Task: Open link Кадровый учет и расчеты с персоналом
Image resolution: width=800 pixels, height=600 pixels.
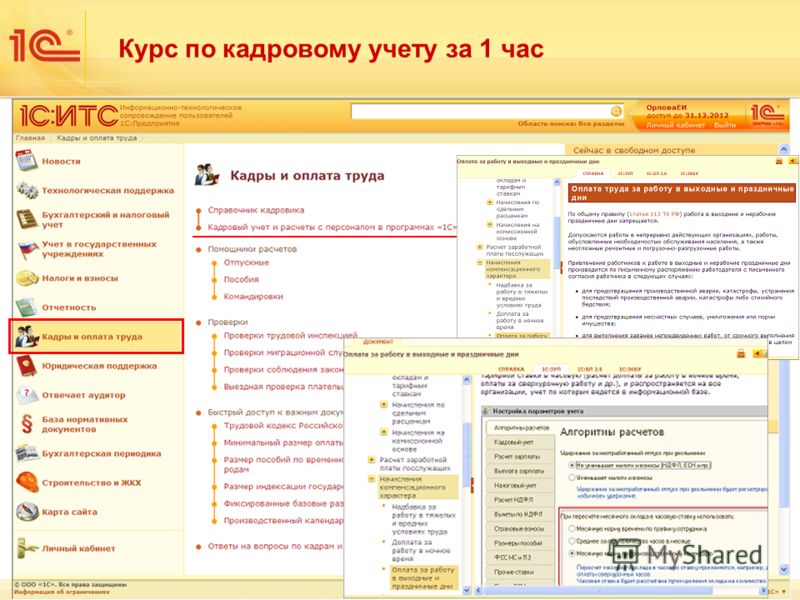Action: [331, 227]
